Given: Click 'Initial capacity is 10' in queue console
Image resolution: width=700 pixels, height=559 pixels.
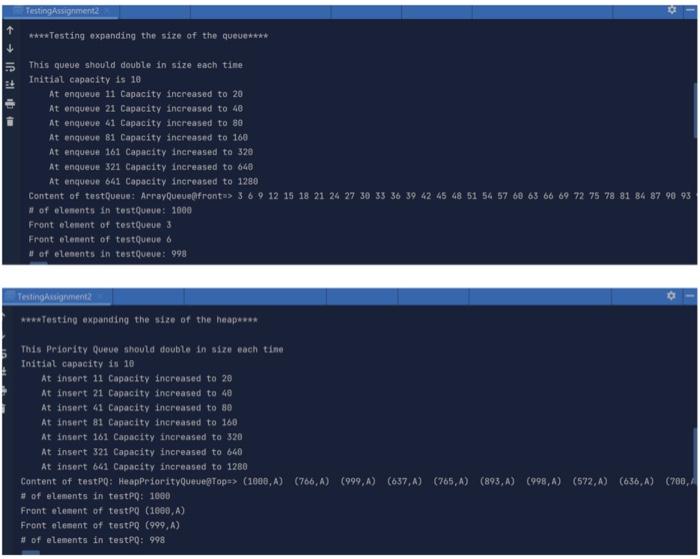Looking at the screenshot, I should click(x=85, y=79).
